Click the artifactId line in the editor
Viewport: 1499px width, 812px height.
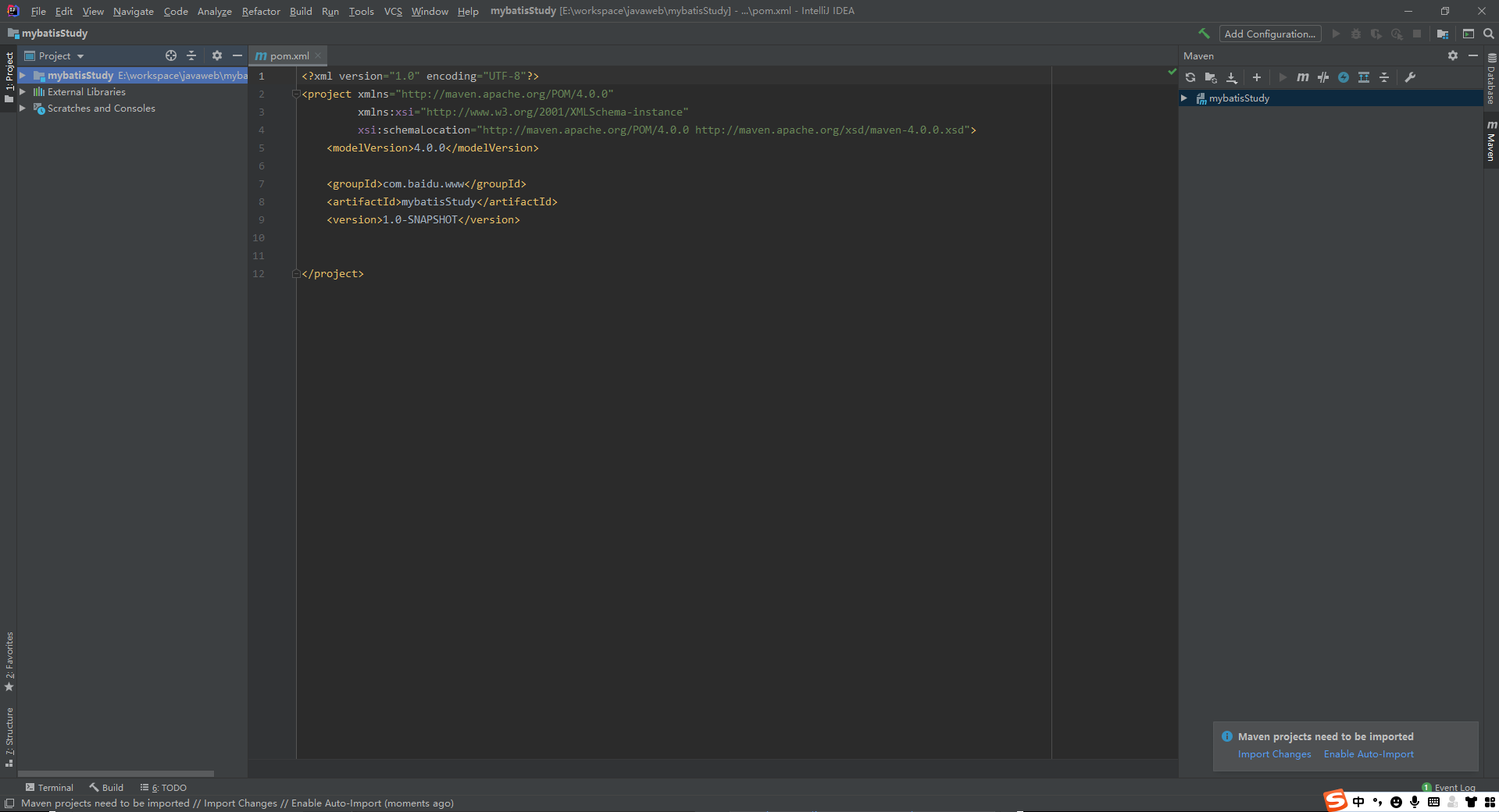point(441,202)
